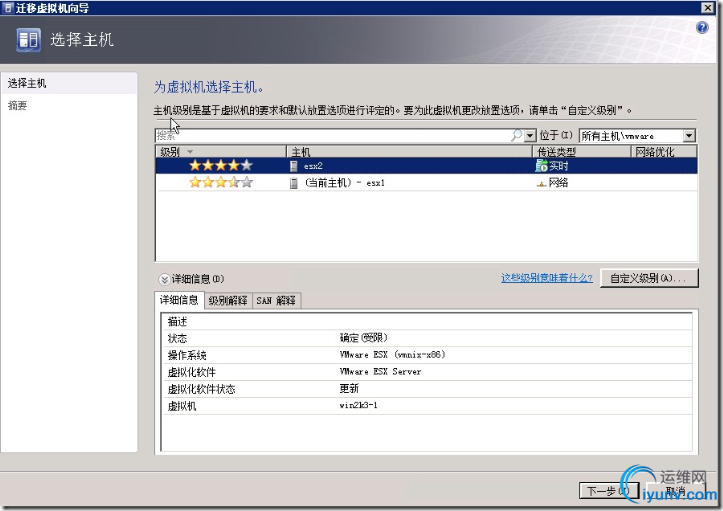
Task: Open the 这些级别意味着什么? link
Action: [546, 278]
